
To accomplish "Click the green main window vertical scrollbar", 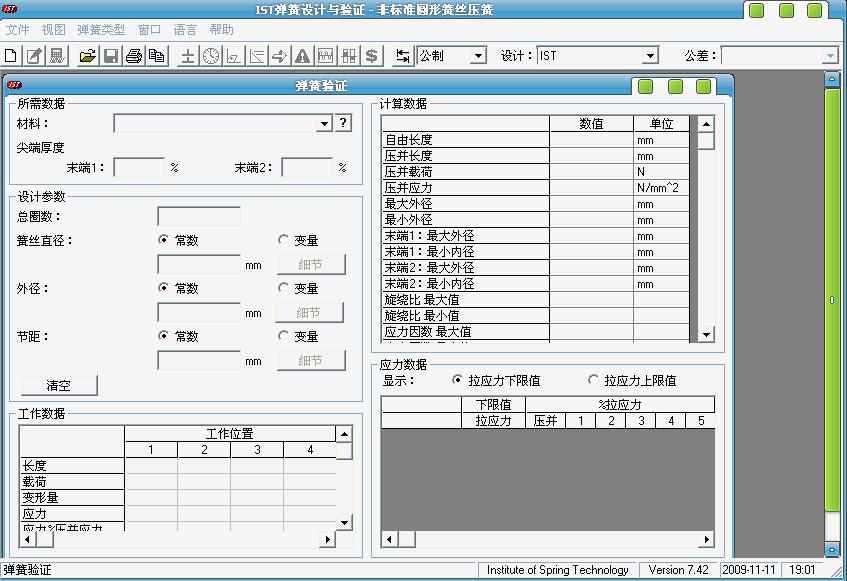I will pos(832,300).
